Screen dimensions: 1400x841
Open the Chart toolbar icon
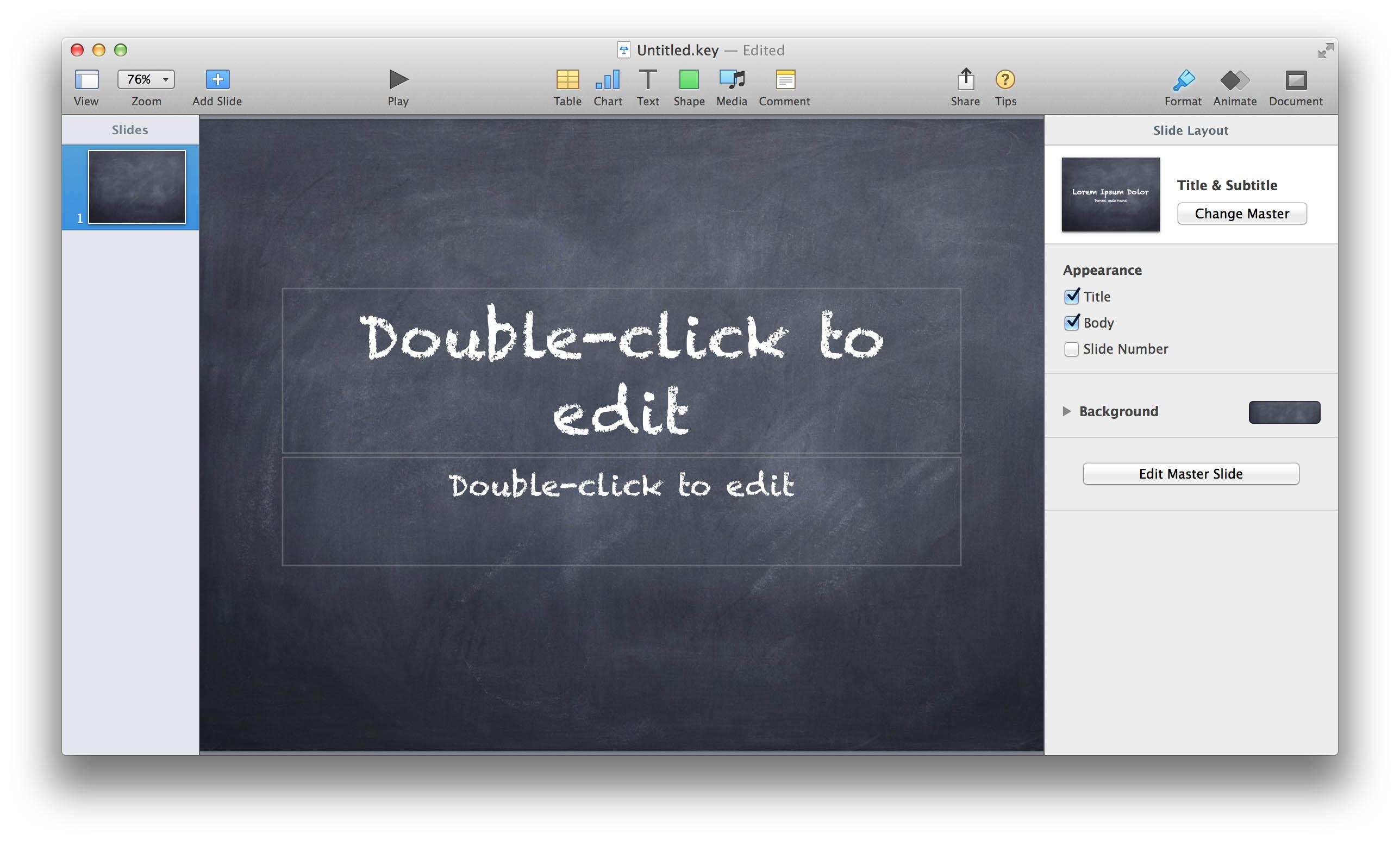[x=607, y=79]
